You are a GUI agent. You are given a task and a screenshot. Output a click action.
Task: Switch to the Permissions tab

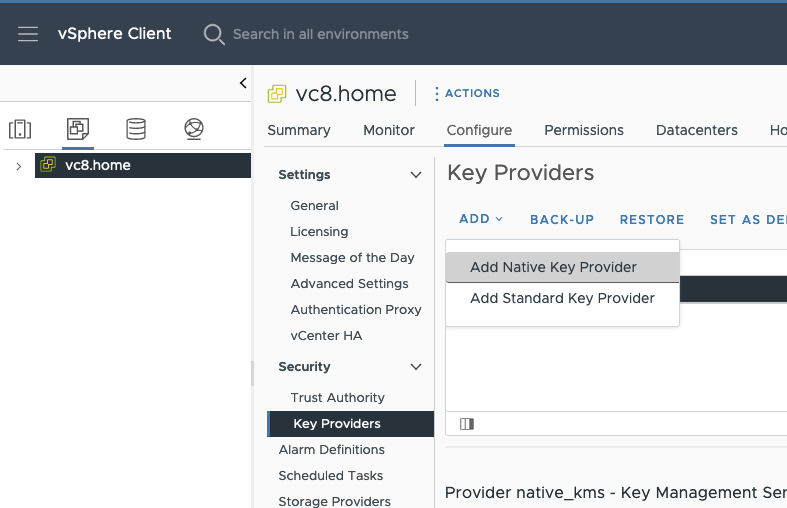pos(584,130)
